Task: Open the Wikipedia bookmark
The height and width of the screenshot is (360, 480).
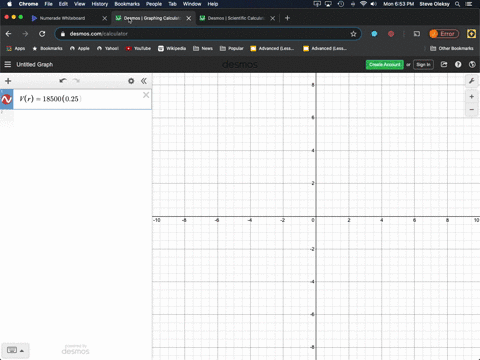Action: (x=172, y=48)
